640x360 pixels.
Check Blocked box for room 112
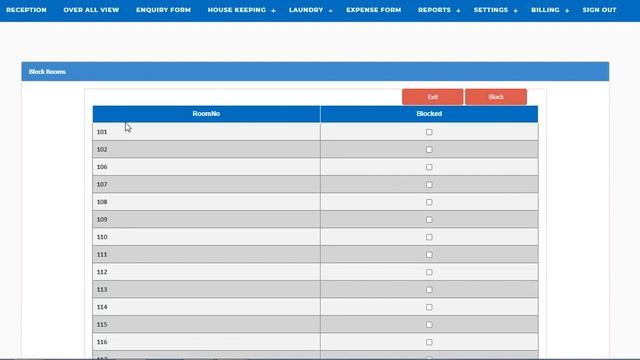coord(429,272)
